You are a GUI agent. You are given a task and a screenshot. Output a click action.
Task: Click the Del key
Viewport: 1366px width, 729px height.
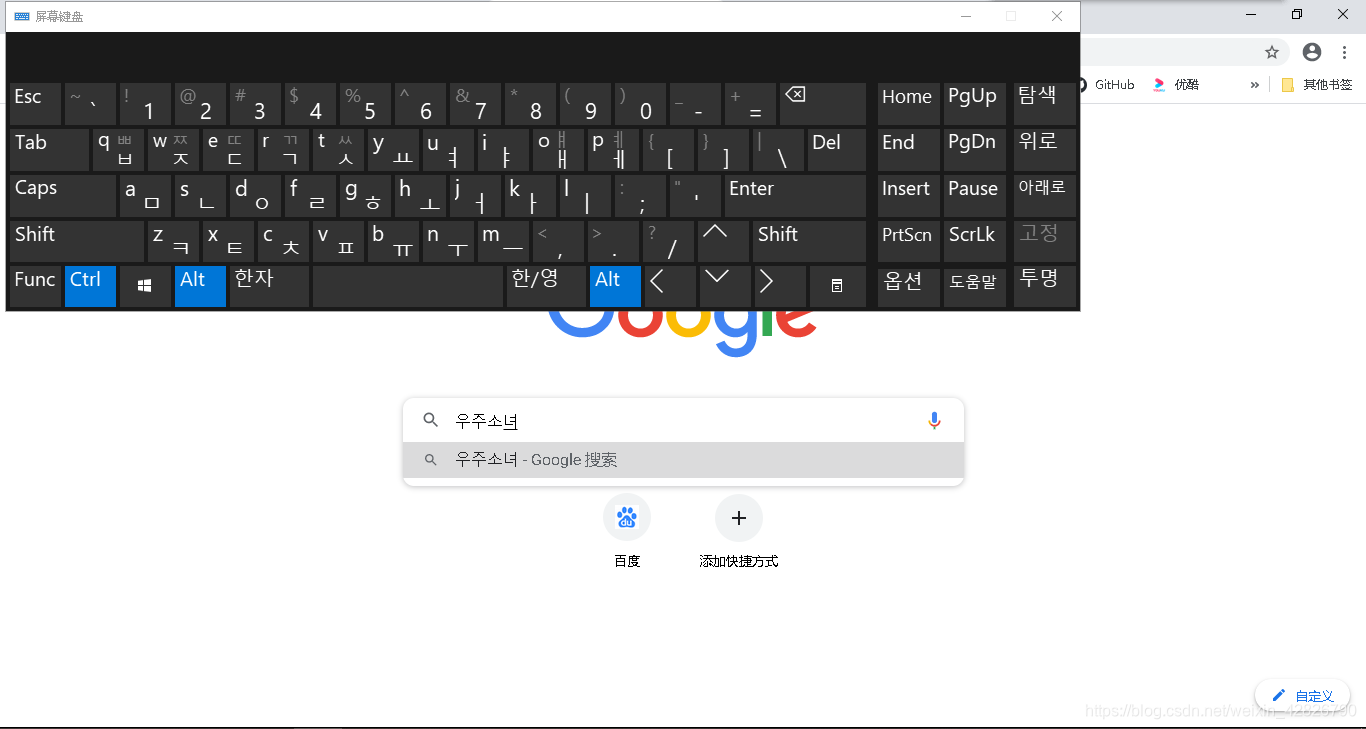click(837, 150)
